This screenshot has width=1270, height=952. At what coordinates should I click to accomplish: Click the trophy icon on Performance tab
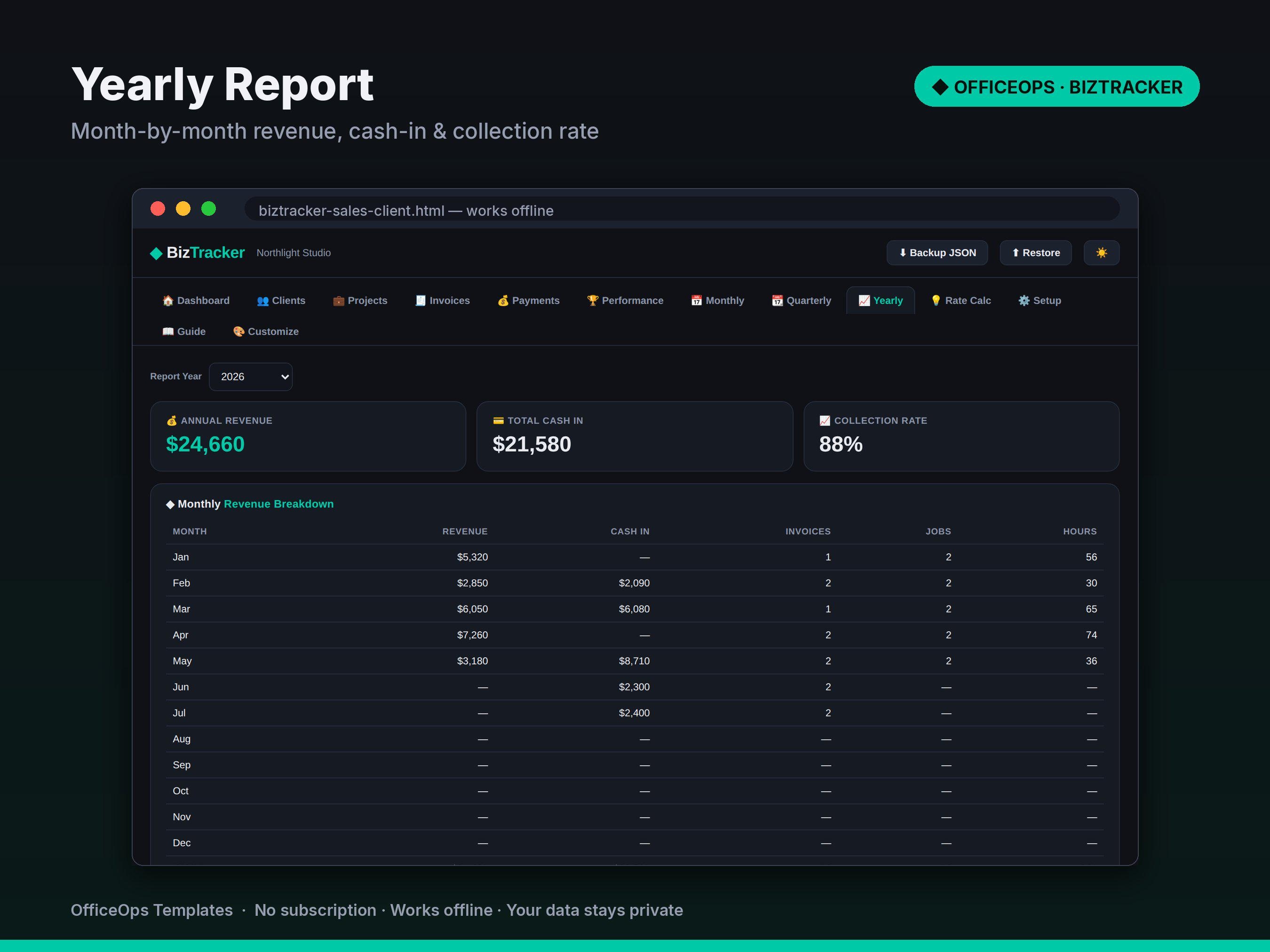click(593, 301)
